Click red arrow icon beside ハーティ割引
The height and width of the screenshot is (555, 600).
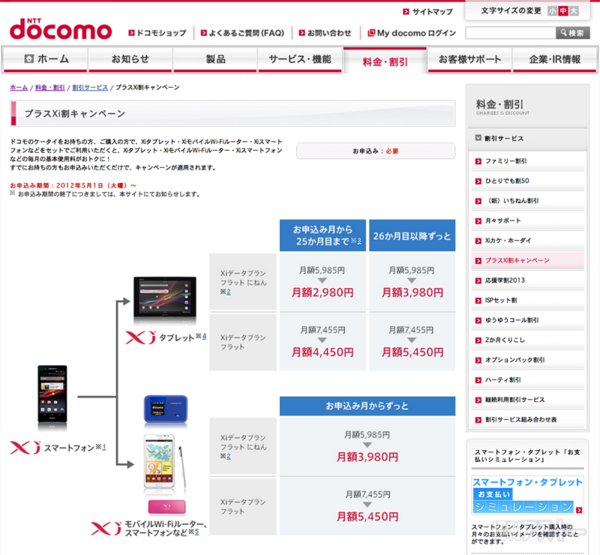click(478, 380)
